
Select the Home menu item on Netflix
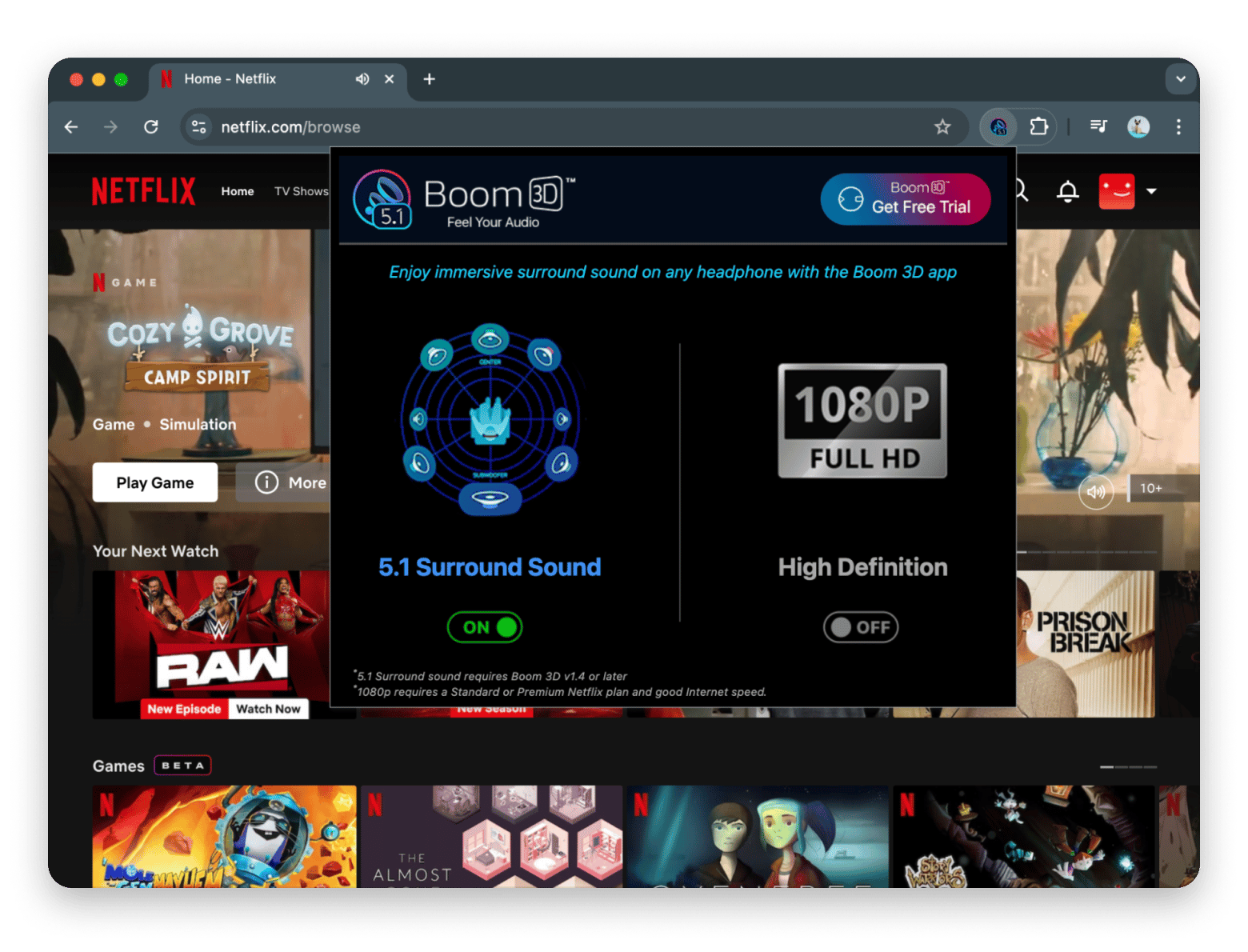pyautogui.click(x=238, y=191)
